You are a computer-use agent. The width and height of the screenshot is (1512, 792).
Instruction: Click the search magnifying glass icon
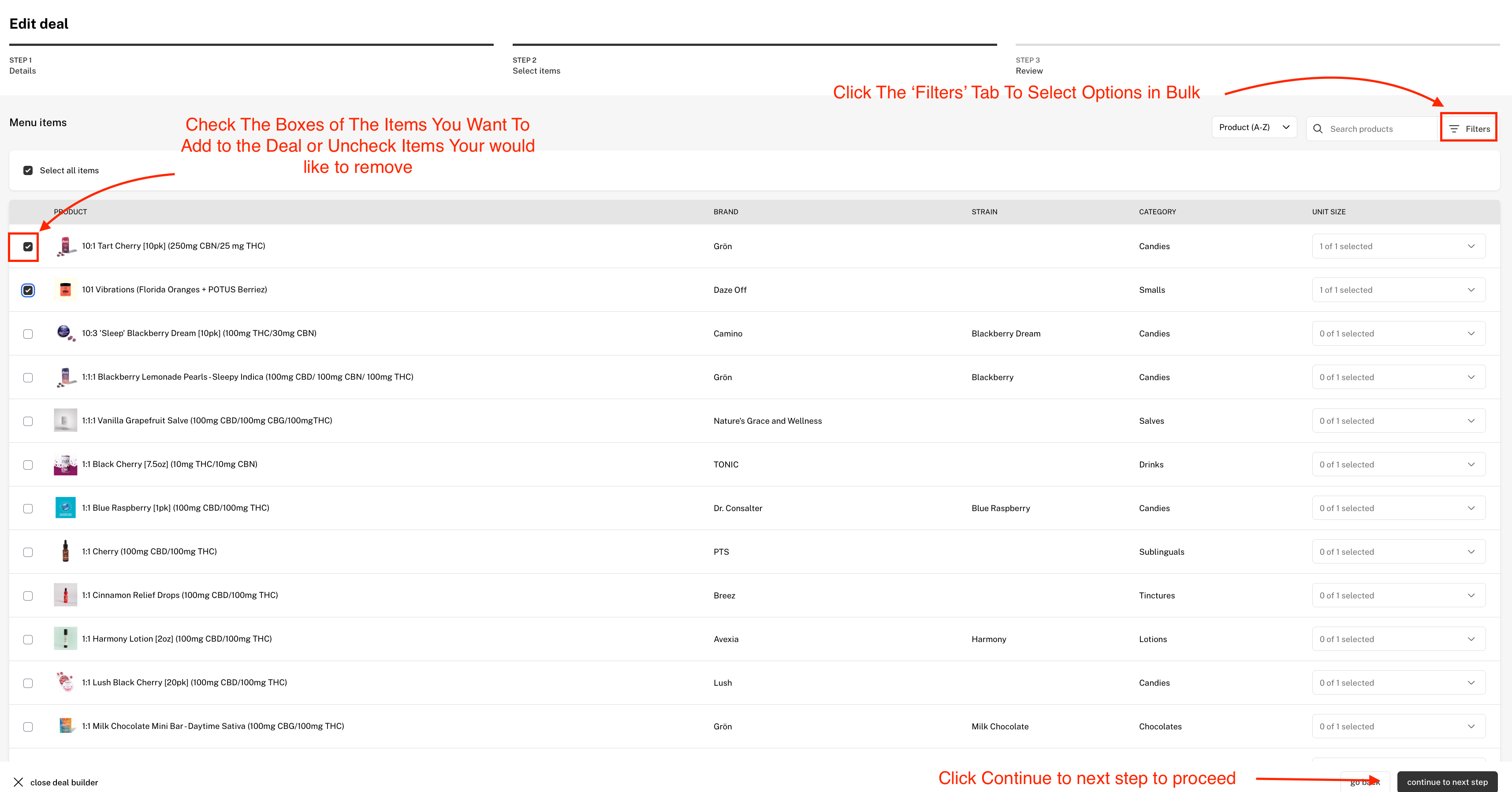pyautogui.click(x=1318, y=129)
